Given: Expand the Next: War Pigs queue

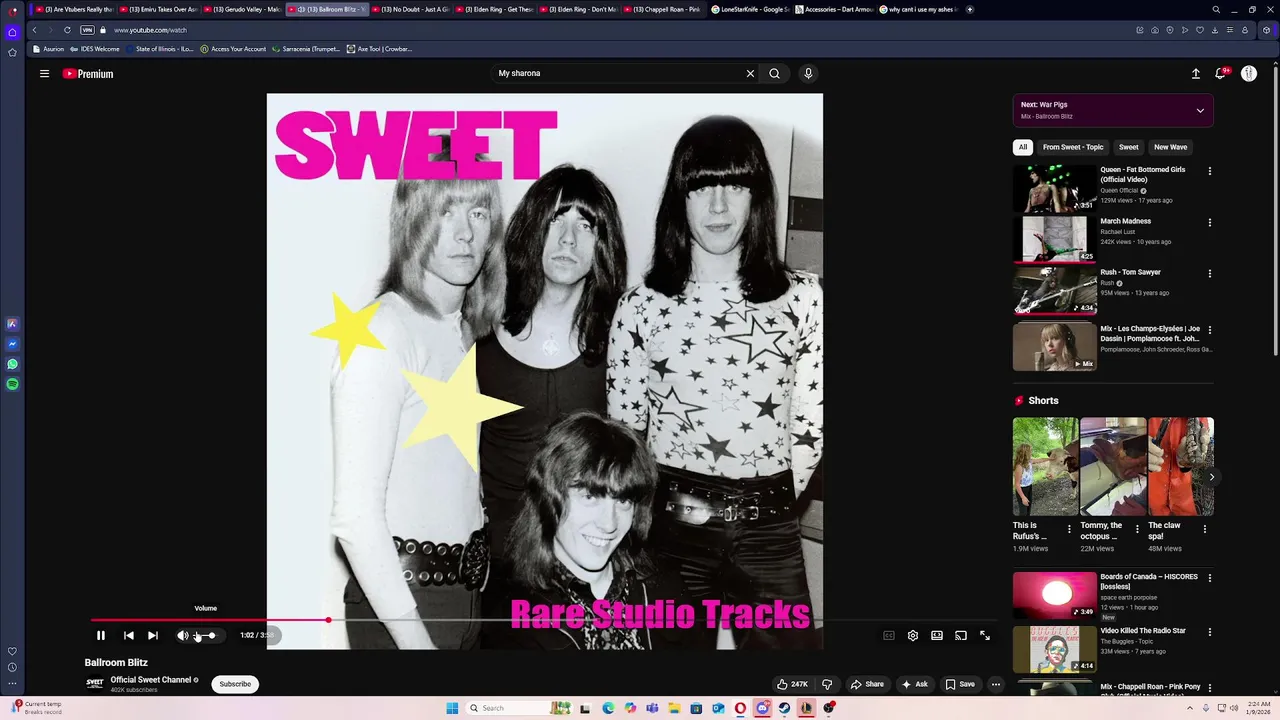Looking at the screenshot, I should coord(1200,110).
